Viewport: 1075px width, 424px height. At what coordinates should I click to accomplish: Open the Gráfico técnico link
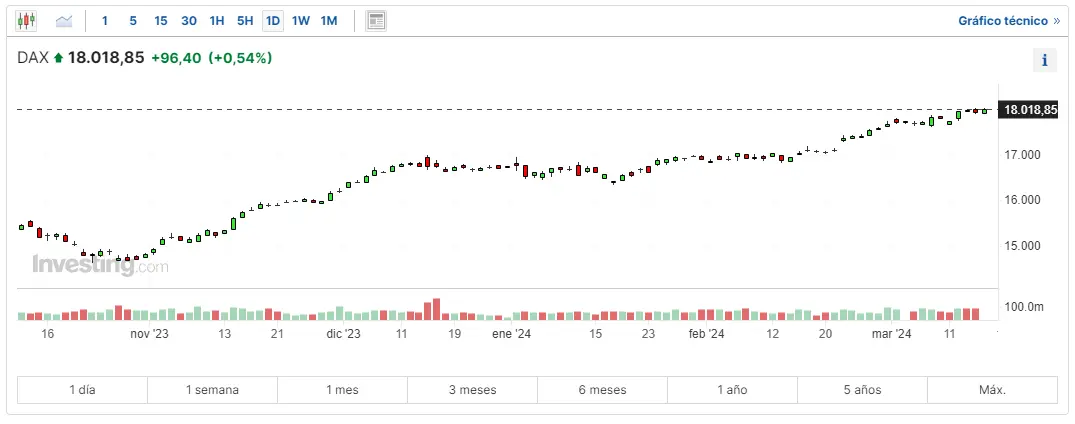(1008, 20)
